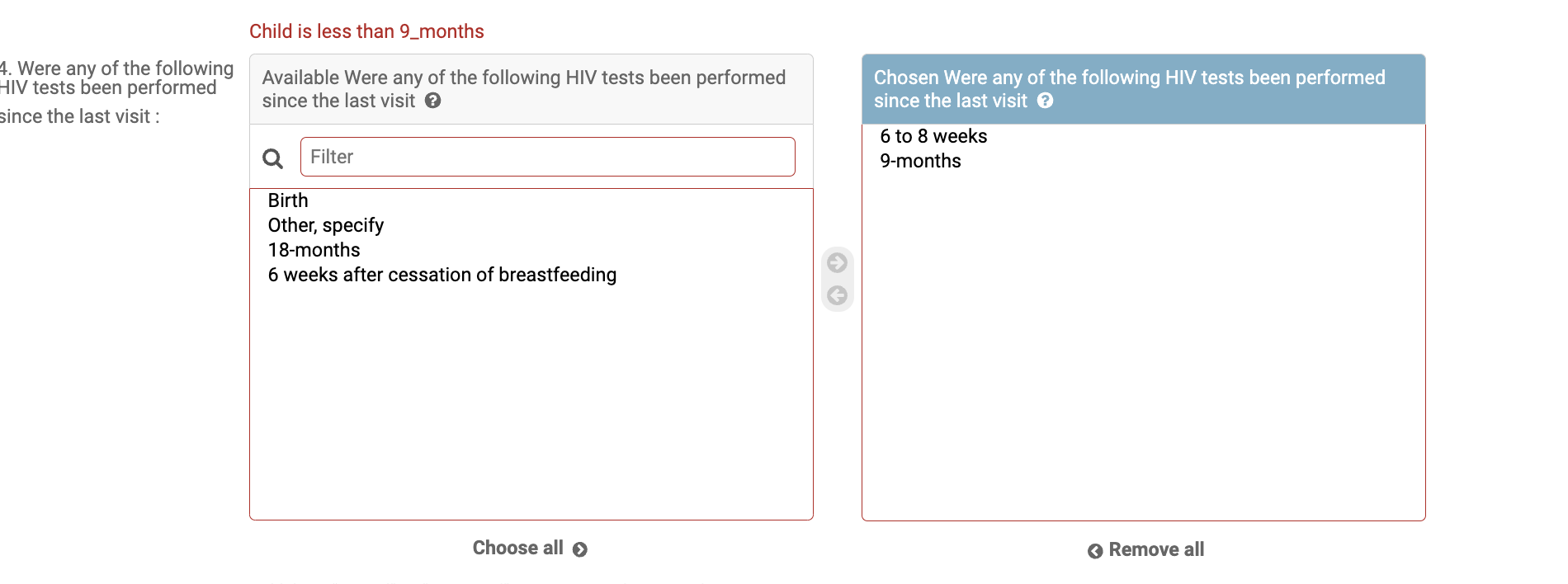Click the right arrow to choose selected
Image resolution: width=1568 pixels, height=584 pixels.
click(x=837, y=262)
